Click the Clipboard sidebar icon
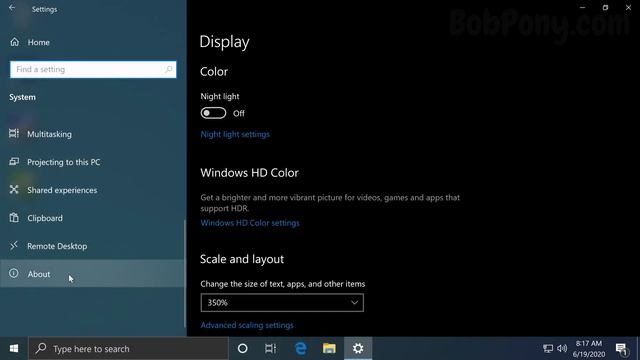The image size is (640, 360). pos(14,218)
